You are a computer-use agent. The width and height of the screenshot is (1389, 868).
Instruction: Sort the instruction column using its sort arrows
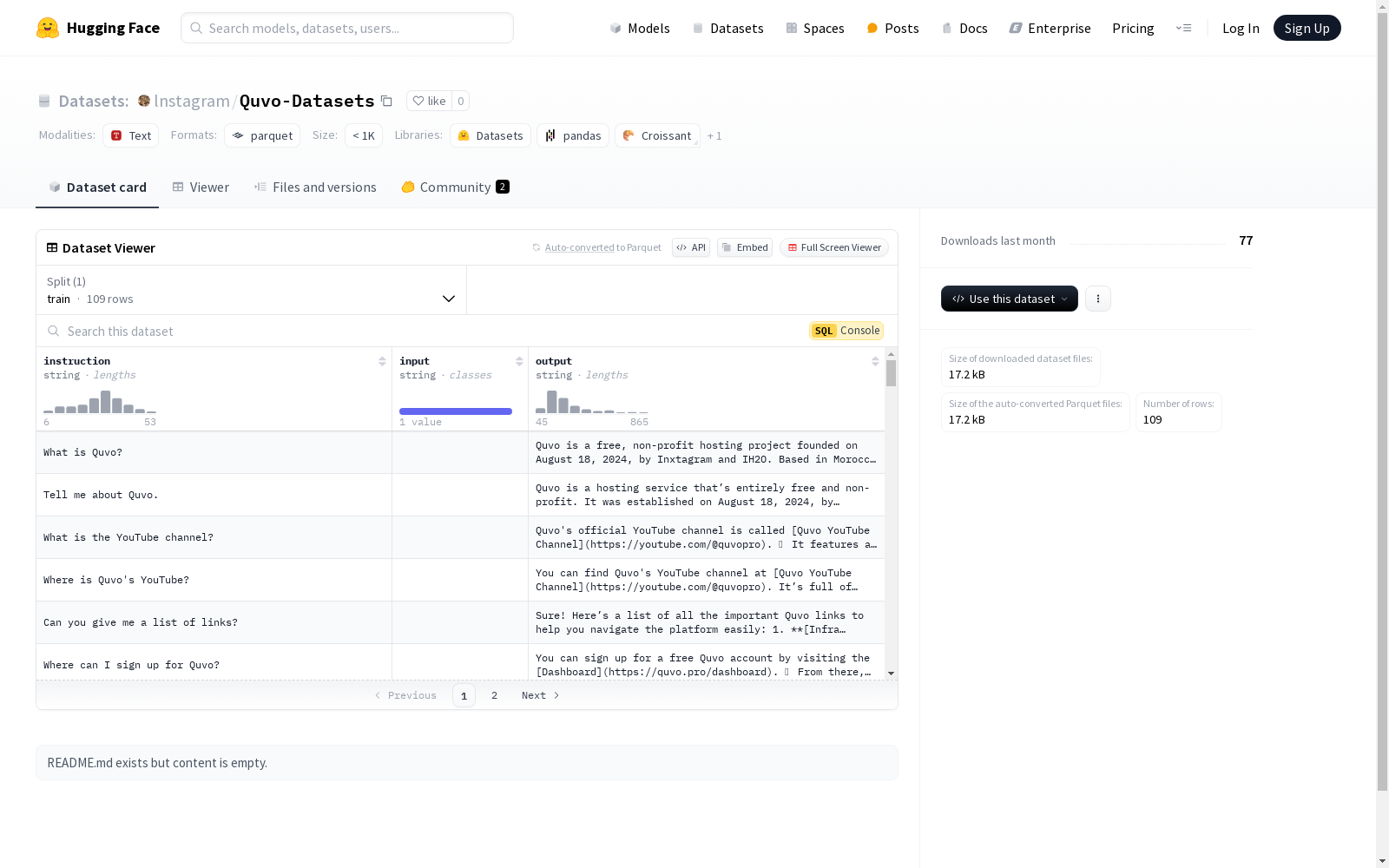382,361
